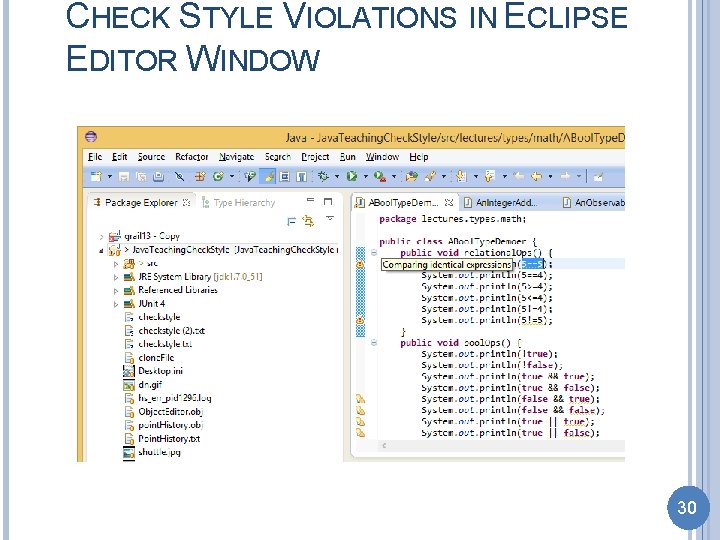Click the green New Java Class icon

pyautogui.click(x=219, y=177)
